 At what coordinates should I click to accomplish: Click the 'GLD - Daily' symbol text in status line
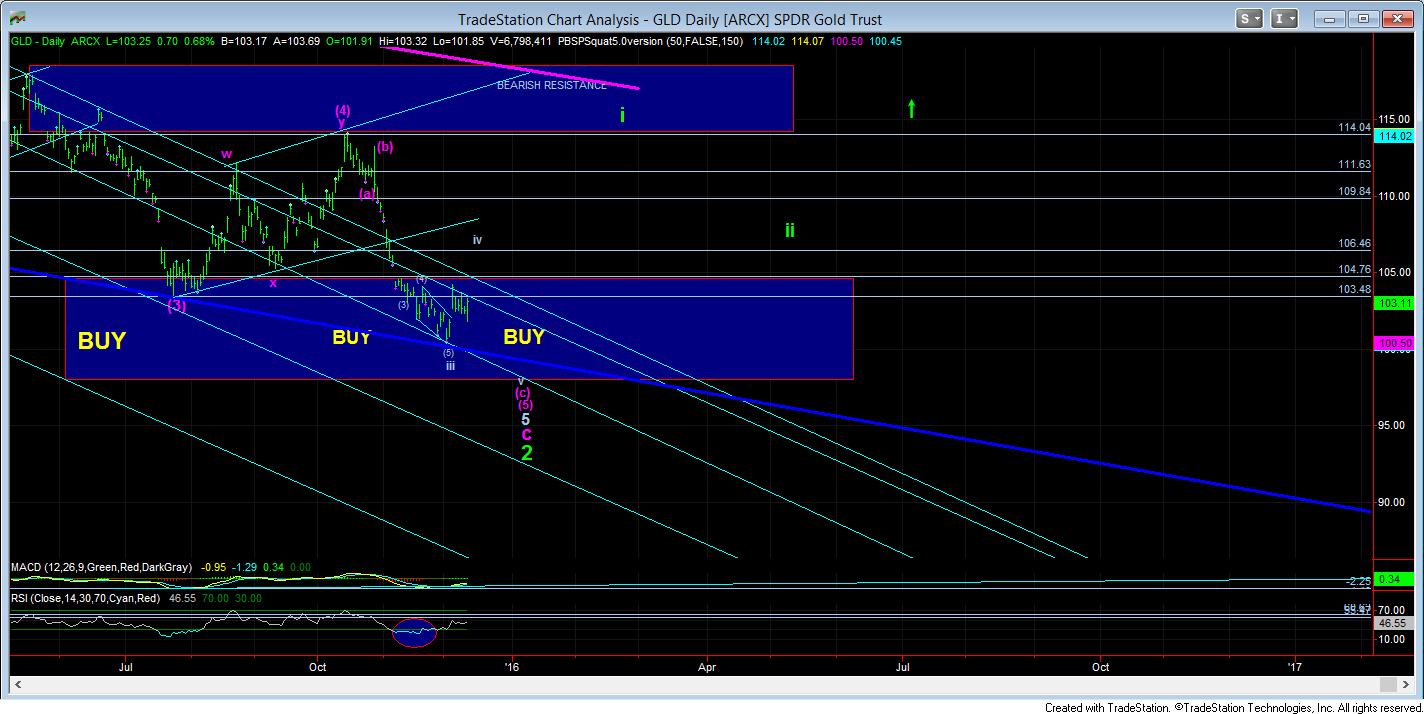coord(40,41)
